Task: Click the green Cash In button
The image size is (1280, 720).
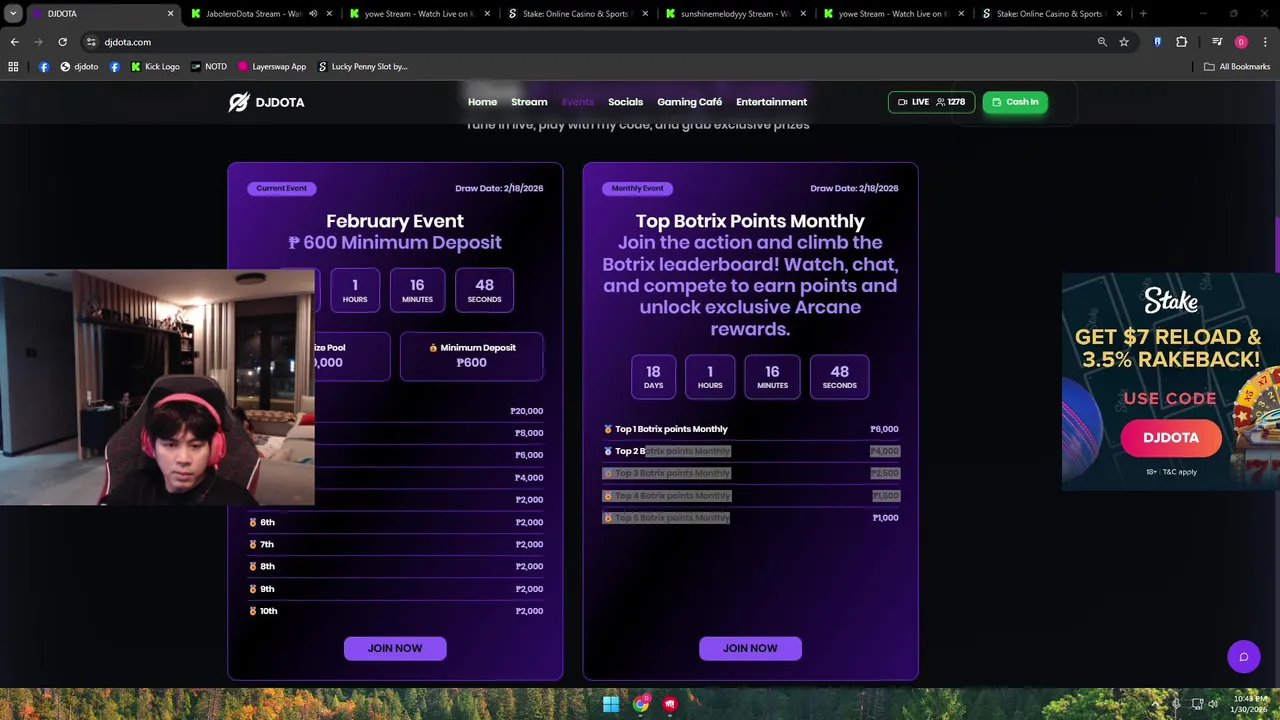Action: coord(1015,102)
